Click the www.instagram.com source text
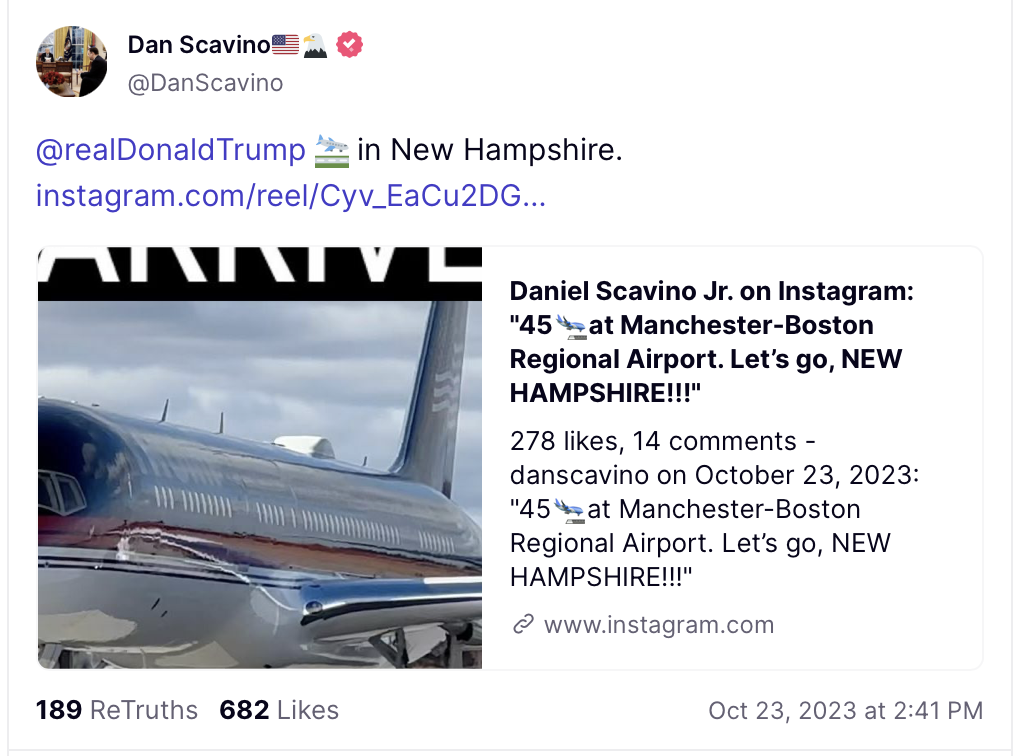 [659, 625]
